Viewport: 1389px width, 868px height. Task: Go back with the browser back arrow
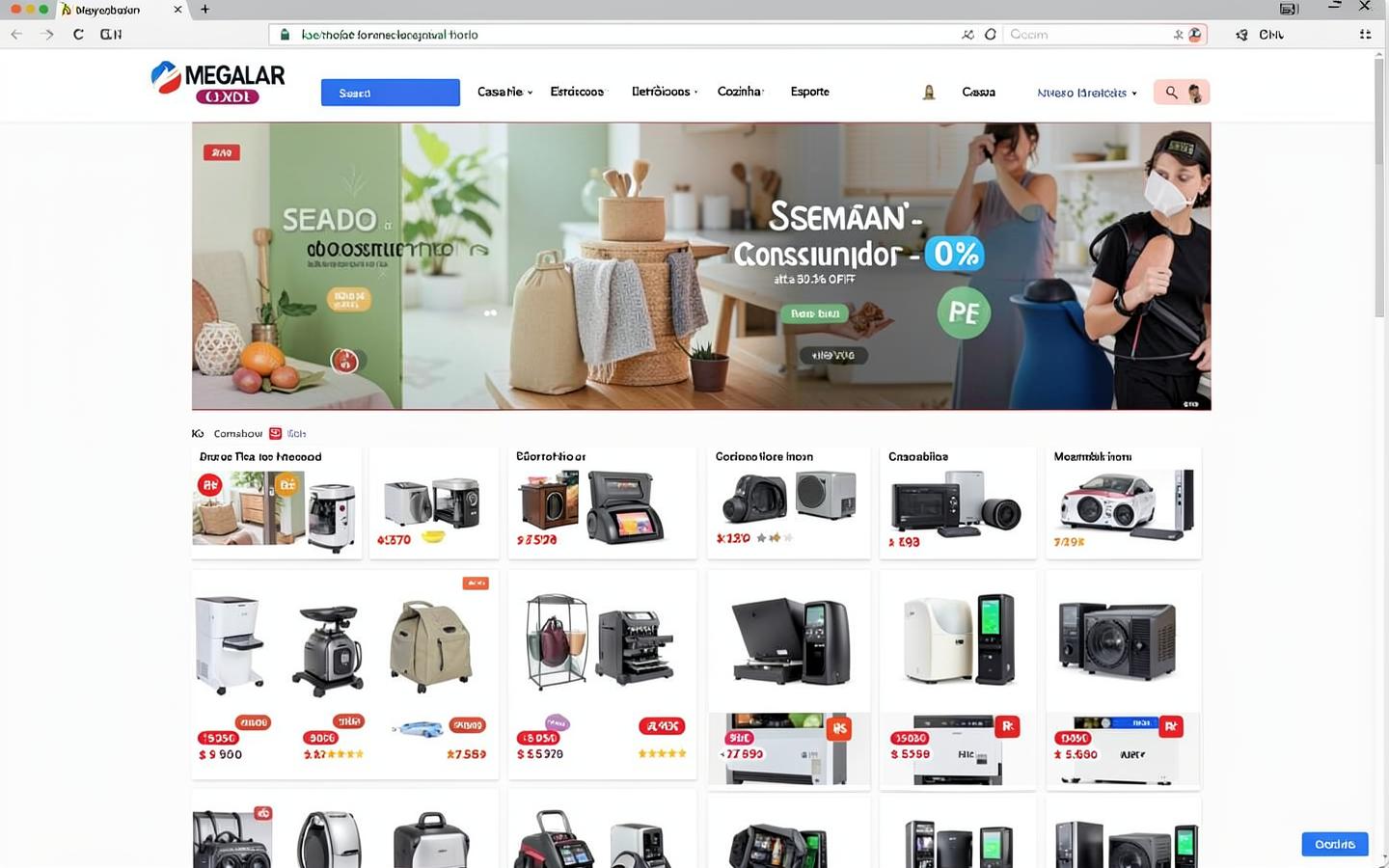point(16,34)
